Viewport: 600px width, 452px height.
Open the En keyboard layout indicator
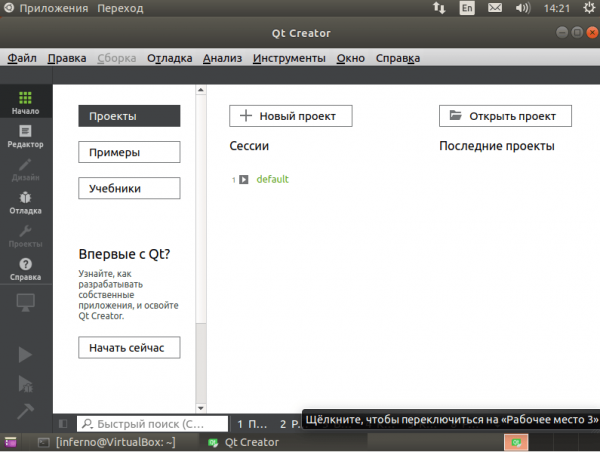[x=467, y=8]
